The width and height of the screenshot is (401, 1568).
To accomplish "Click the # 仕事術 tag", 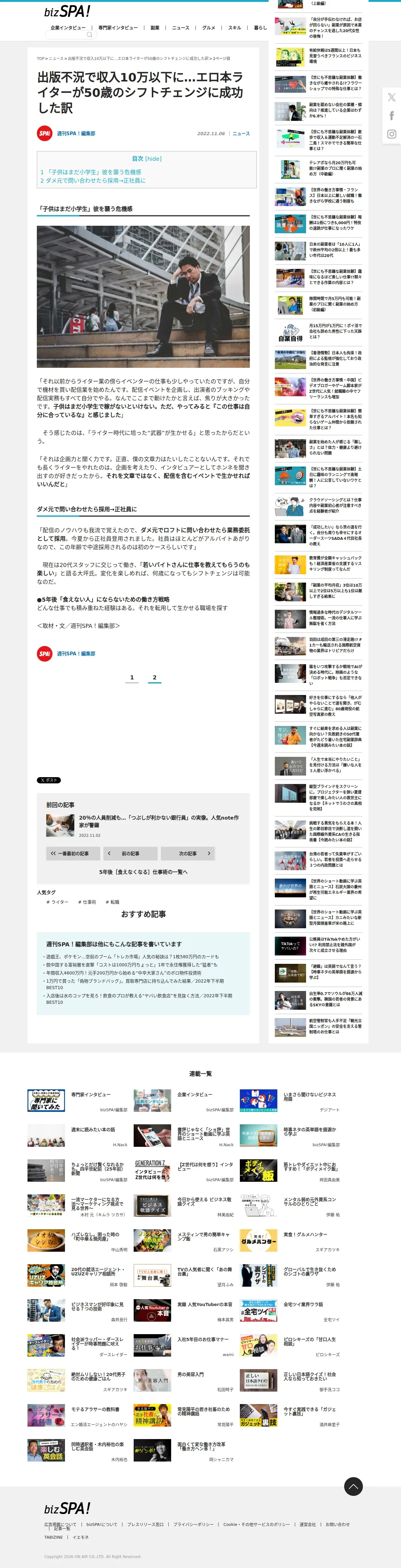I will (87, 902).
